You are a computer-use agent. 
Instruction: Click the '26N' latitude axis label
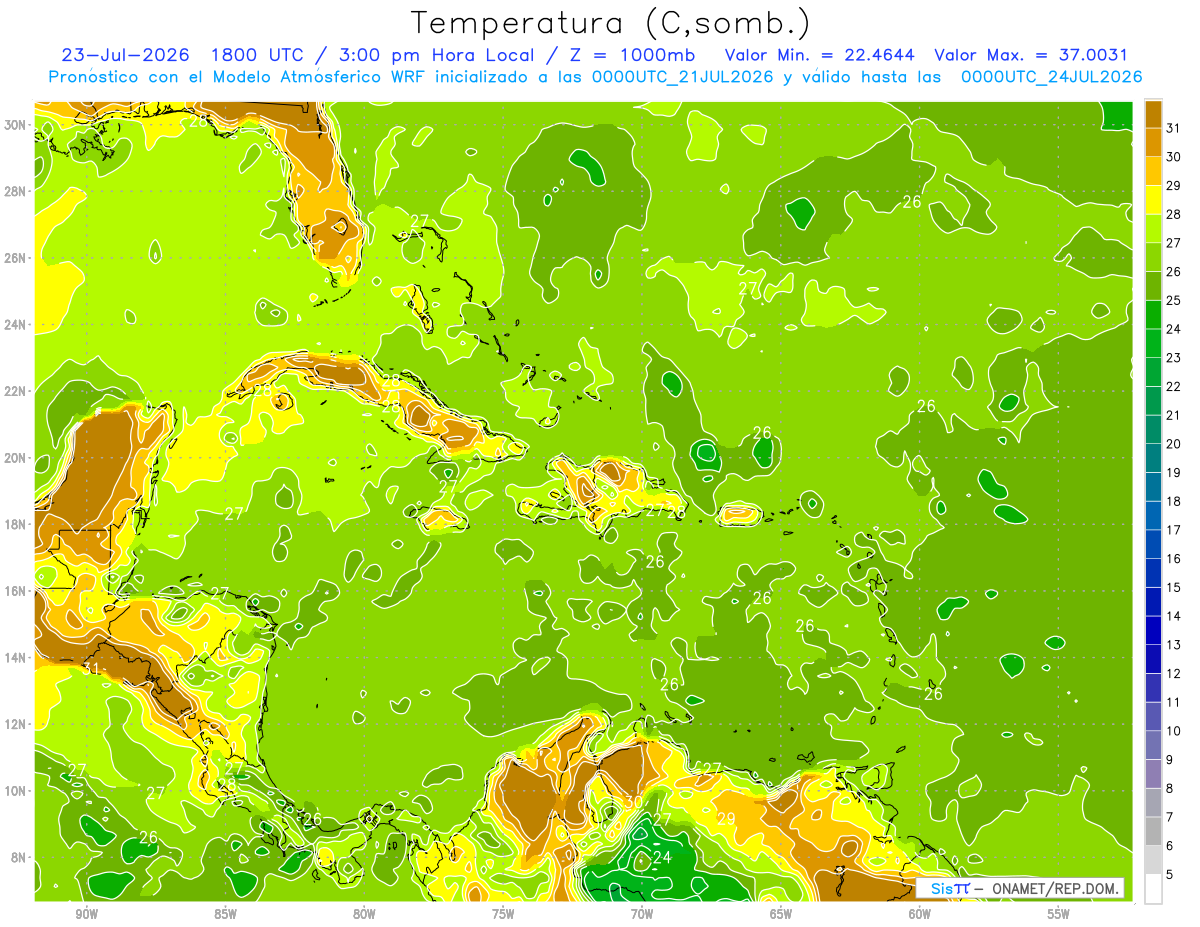coord(15,258)
